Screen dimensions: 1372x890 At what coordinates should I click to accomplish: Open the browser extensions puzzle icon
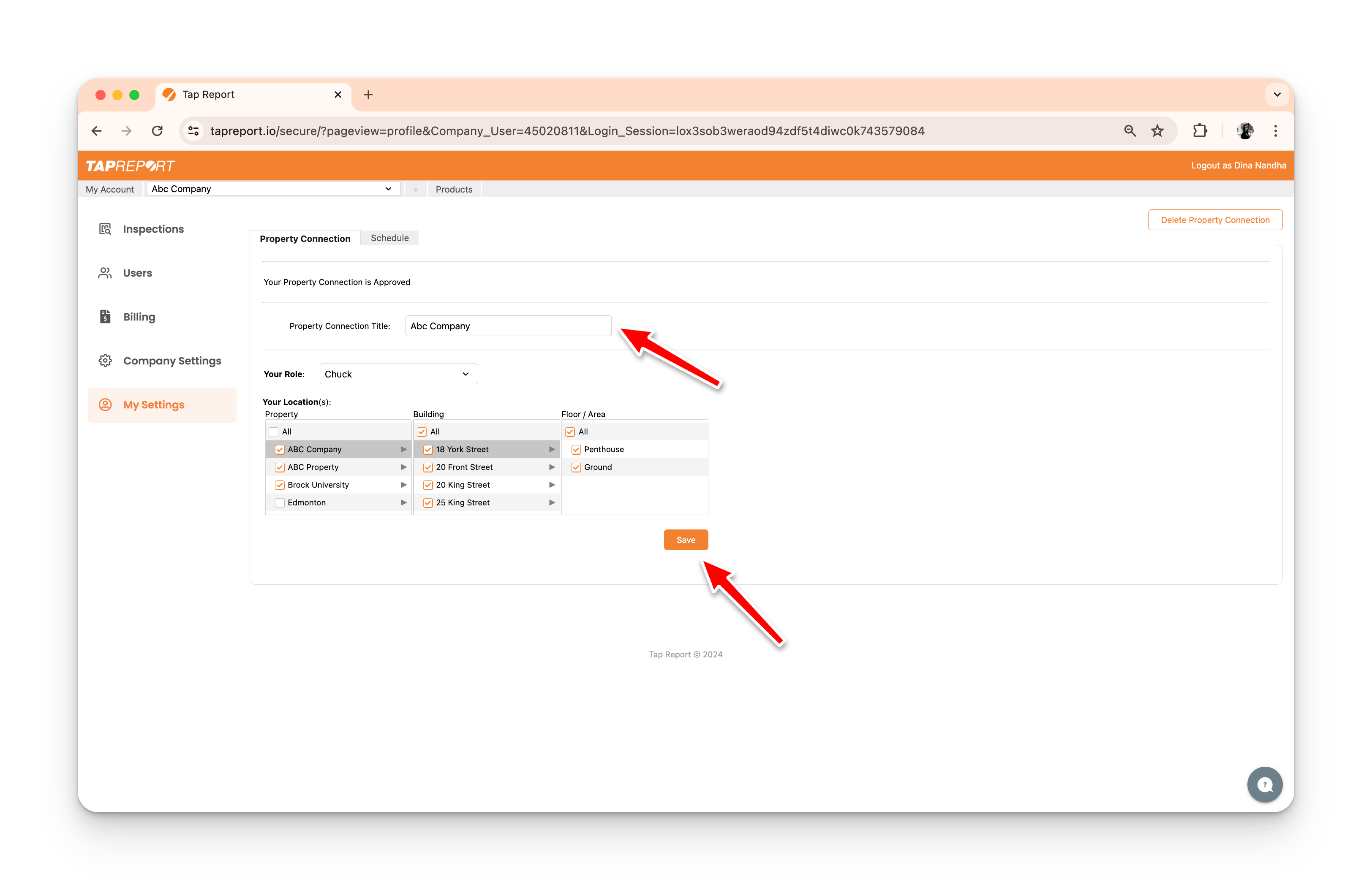[1200, 131]
